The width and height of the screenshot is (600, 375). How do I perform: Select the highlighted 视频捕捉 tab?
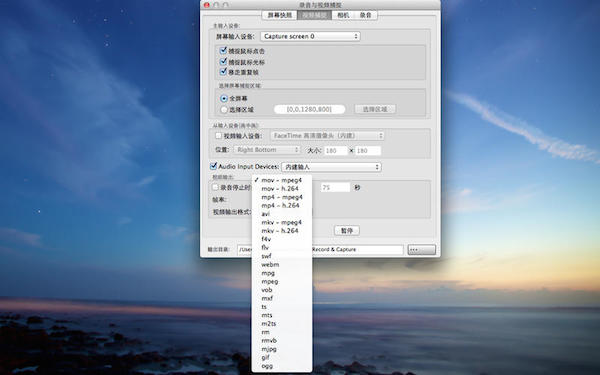[314, 15]
